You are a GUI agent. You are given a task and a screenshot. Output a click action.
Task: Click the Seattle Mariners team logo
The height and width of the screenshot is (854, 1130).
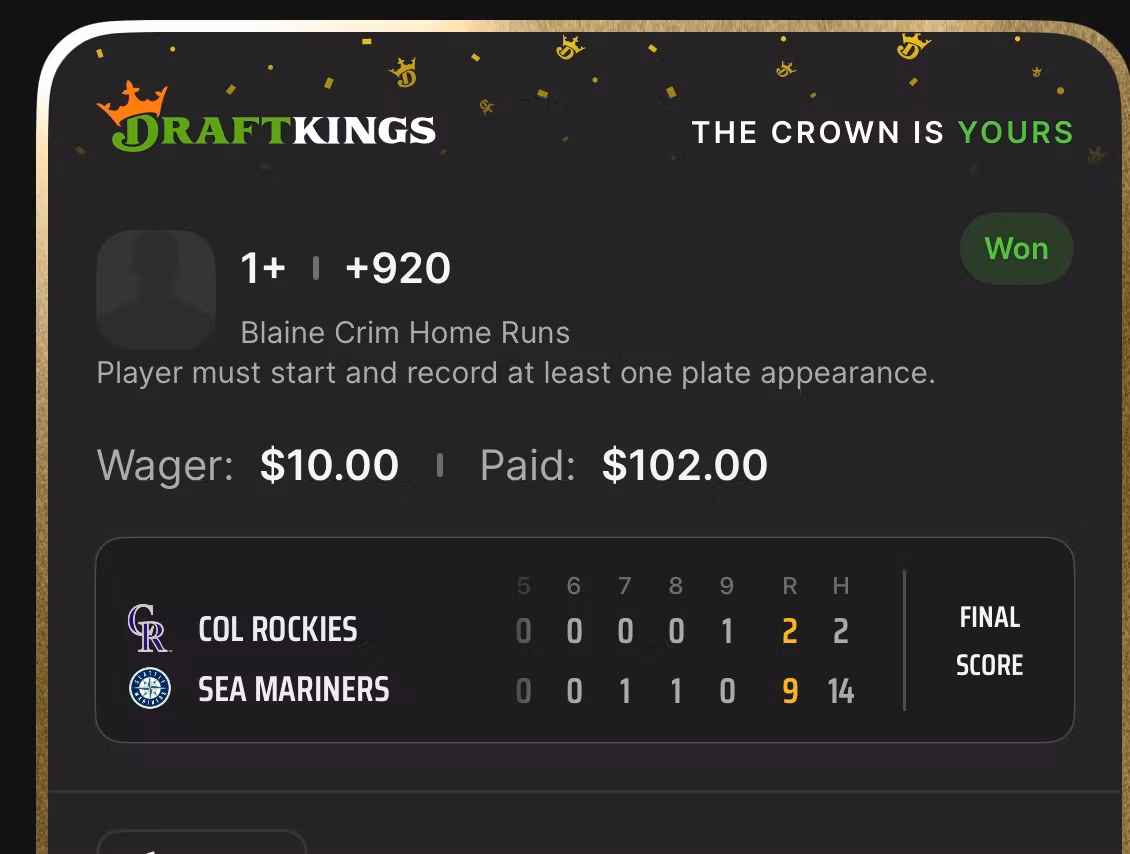coord(149,689)
